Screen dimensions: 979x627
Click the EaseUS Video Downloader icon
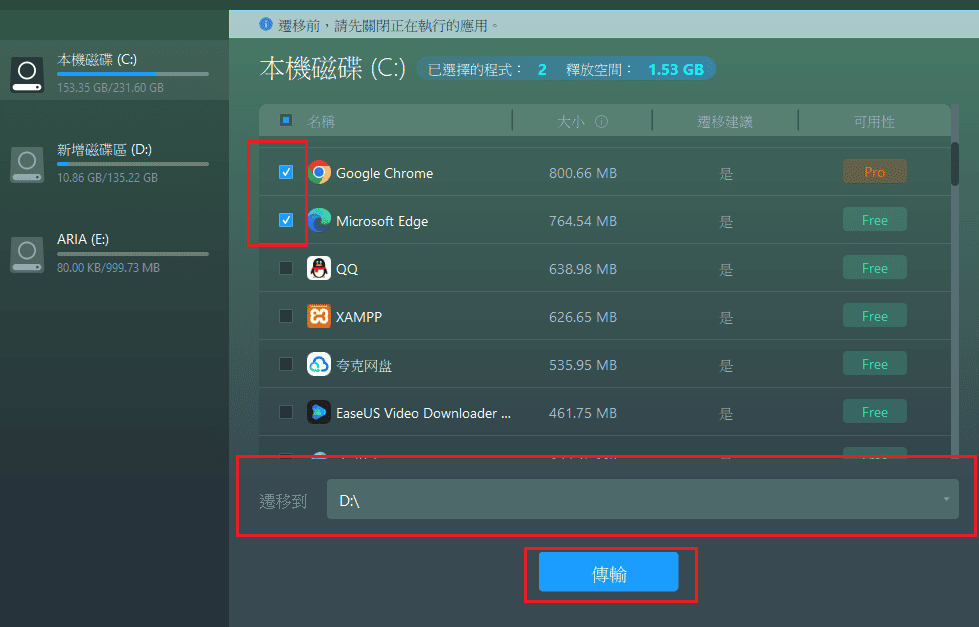pyautogui.click(x=320, y=412)
